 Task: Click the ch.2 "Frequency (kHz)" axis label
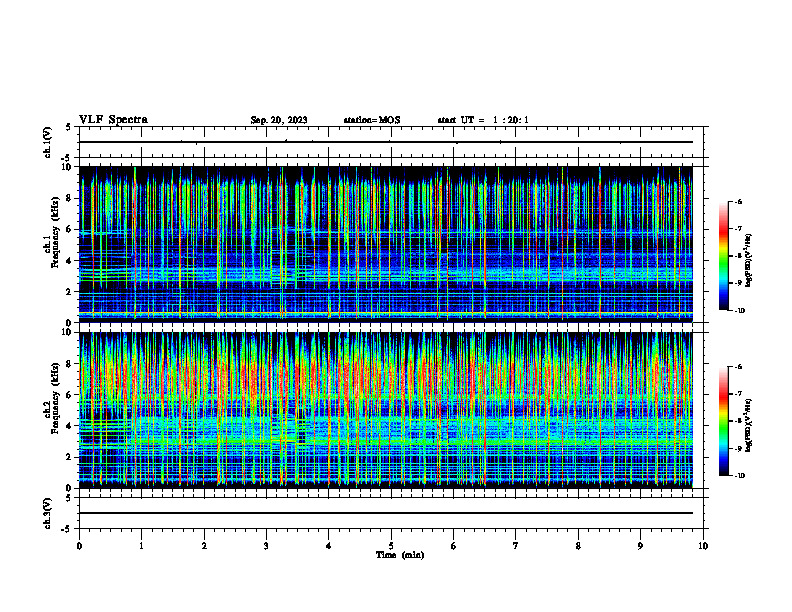(x=55, y=398)
